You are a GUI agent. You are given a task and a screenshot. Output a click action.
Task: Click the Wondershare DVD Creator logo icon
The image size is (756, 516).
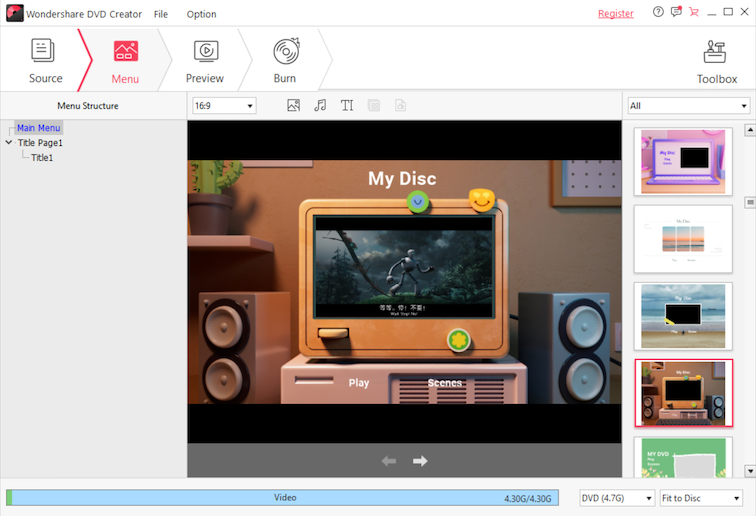14,14
